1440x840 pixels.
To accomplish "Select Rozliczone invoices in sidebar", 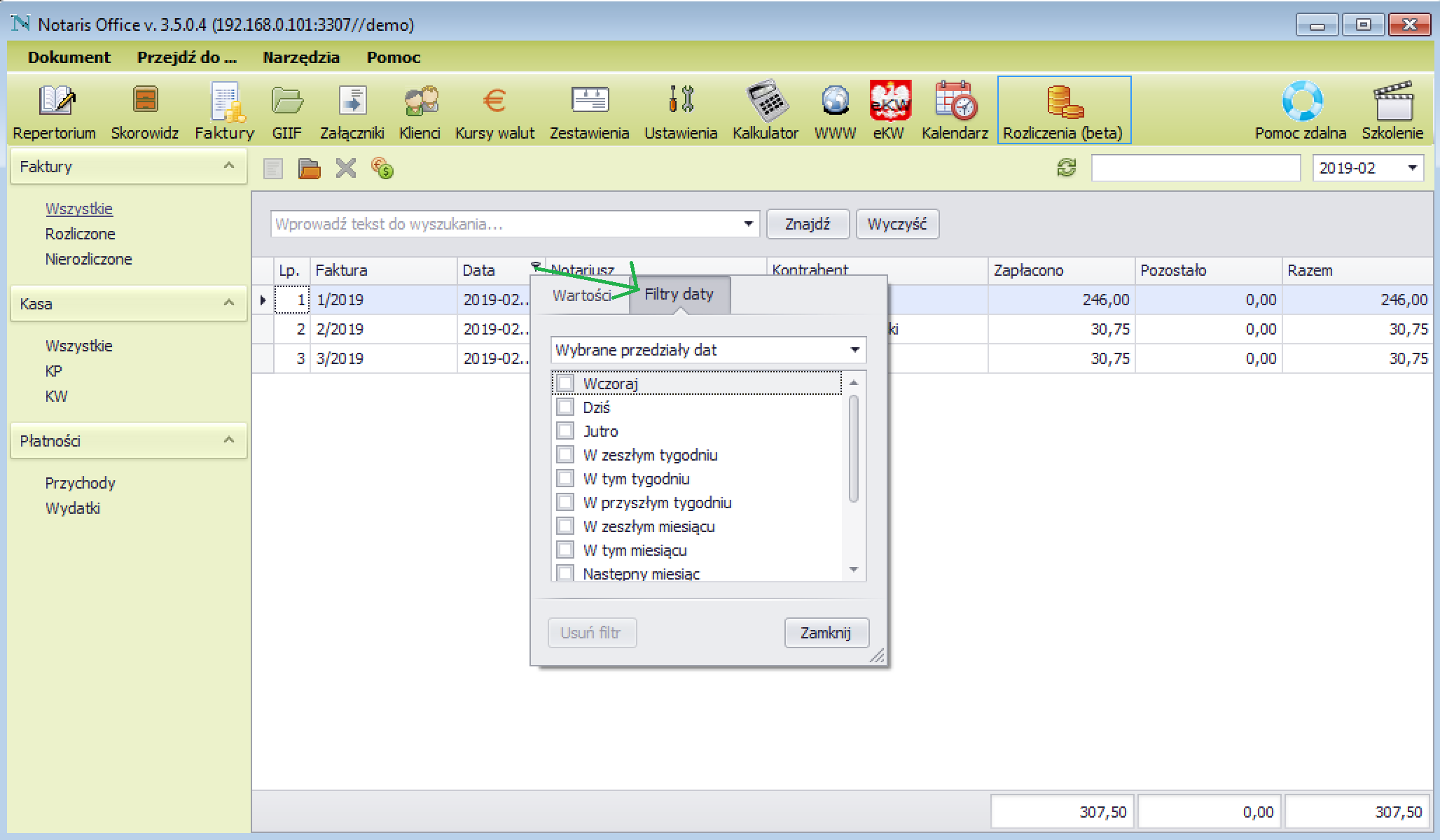I will 81,234.
